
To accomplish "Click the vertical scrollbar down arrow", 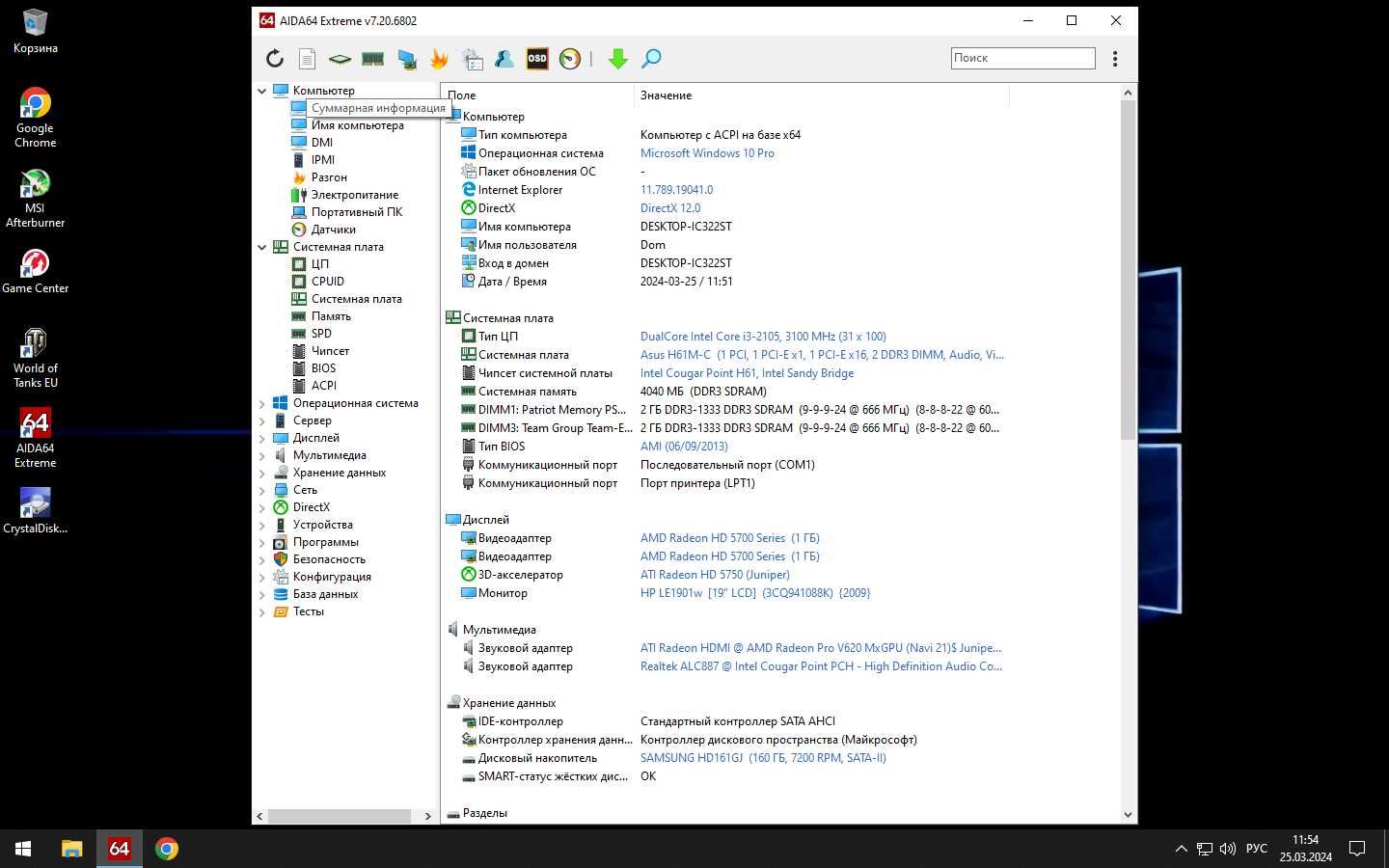I will (1128, 815).
